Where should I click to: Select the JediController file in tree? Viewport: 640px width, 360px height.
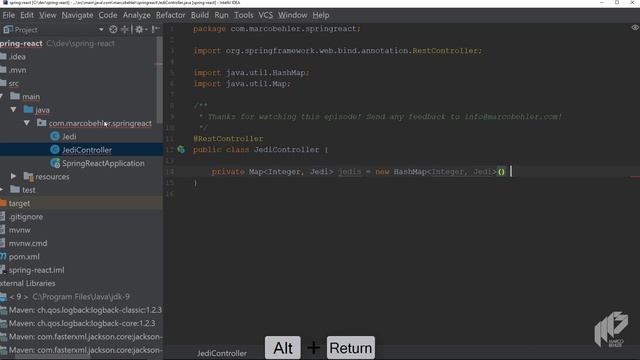[x=87, y=150]
